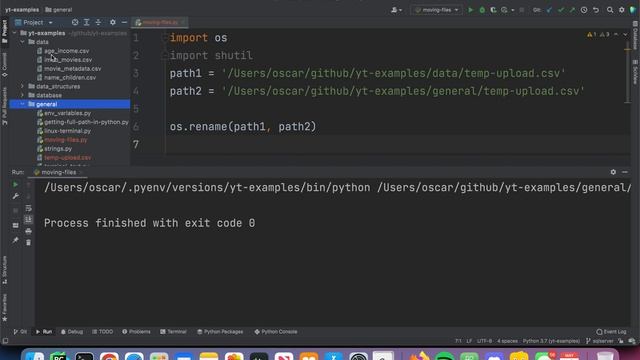
Task: Click the gray stop button in the top toolbar
Action: [x=522, y=10]
